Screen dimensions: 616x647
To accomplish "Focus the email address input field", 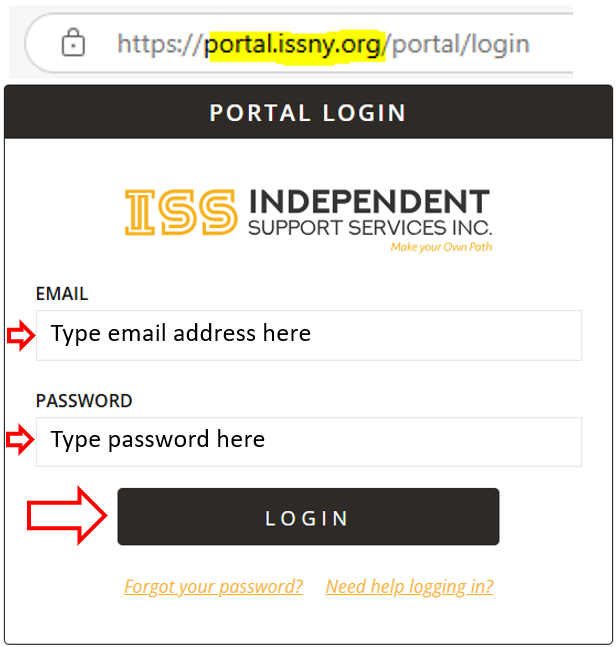I will tap(309, 335).
